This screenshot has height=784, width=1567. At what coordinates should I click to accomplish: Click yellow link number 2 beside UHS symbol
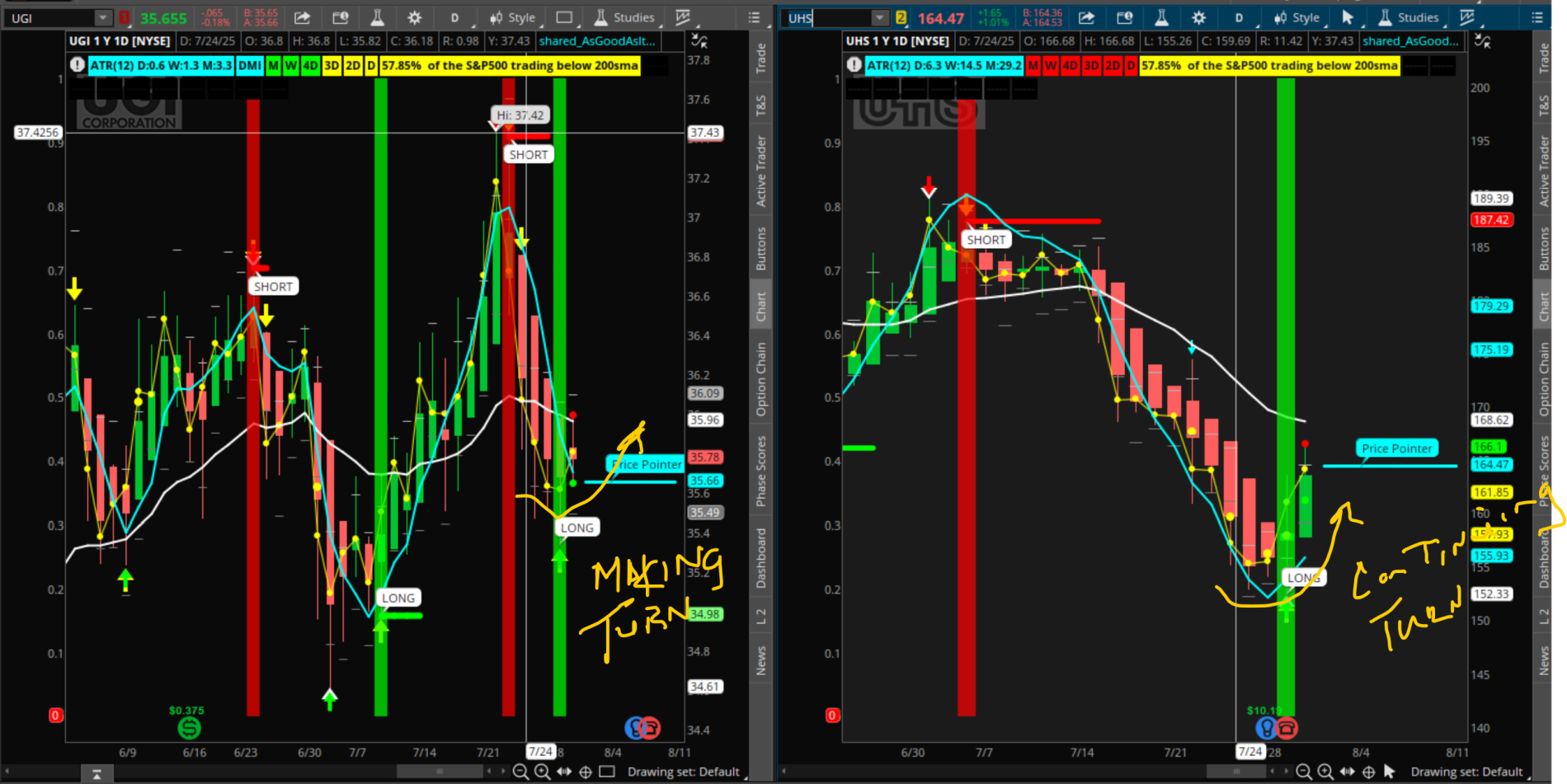(x=901, y=17)
